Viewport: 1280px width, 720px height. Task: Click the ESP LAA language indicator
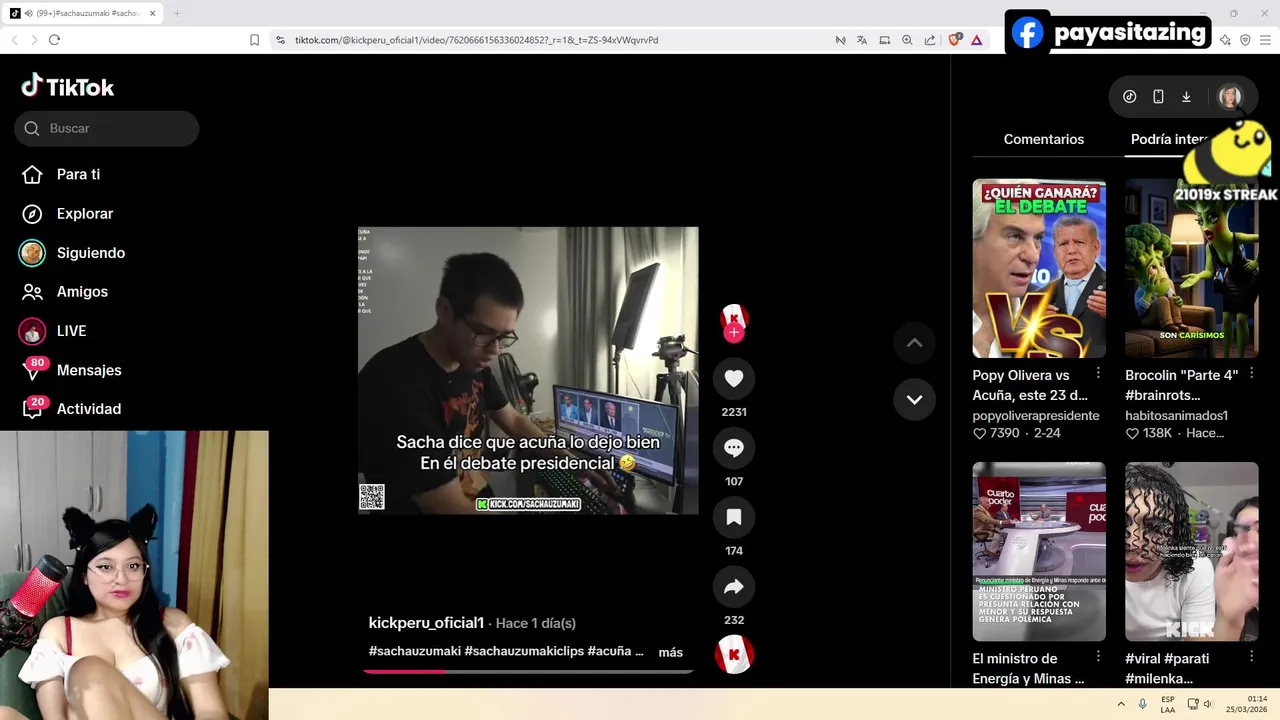click(1167, 704)
